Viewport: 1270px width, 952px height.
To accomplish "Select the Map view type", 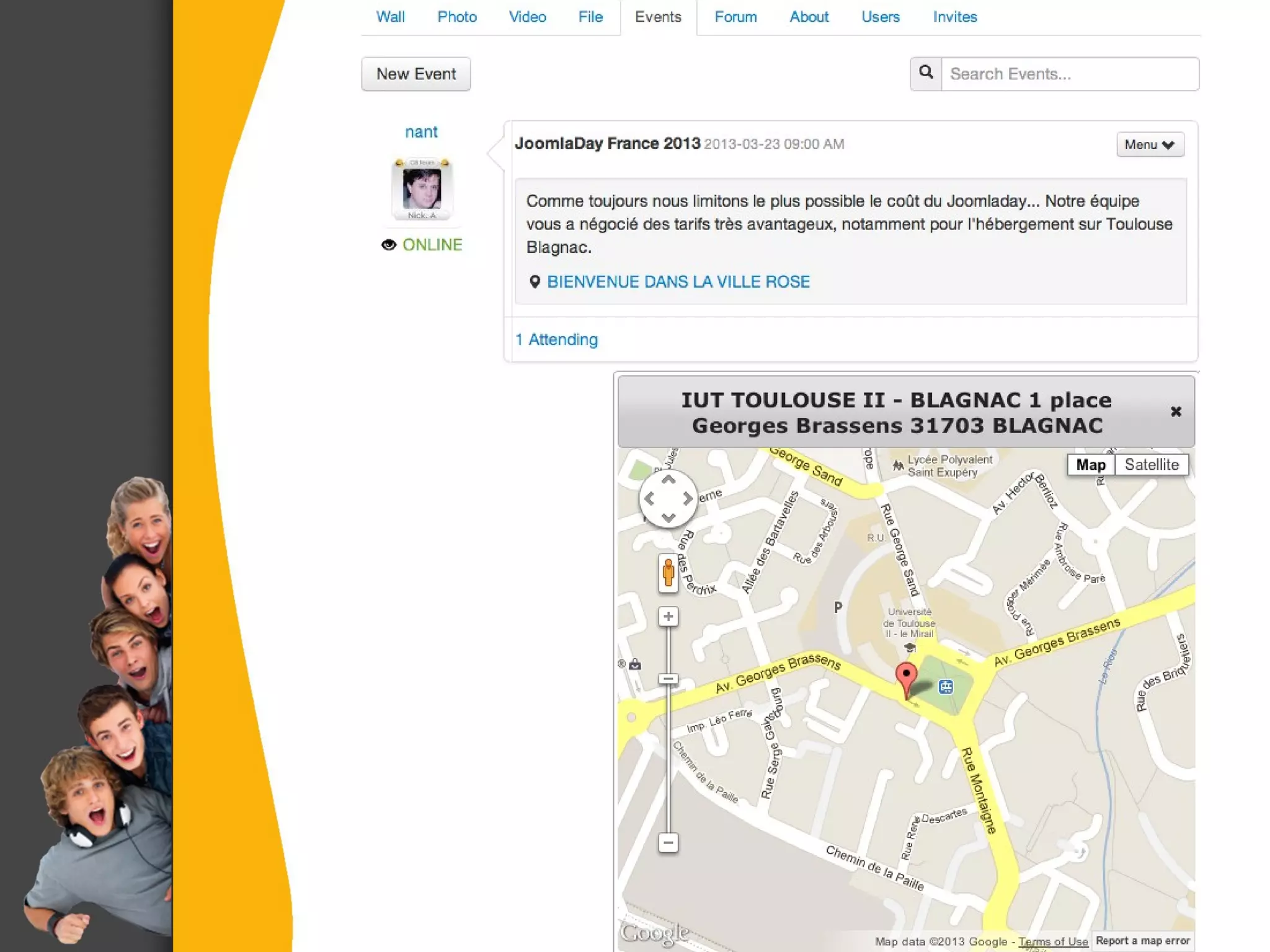I will point(1090,465).
